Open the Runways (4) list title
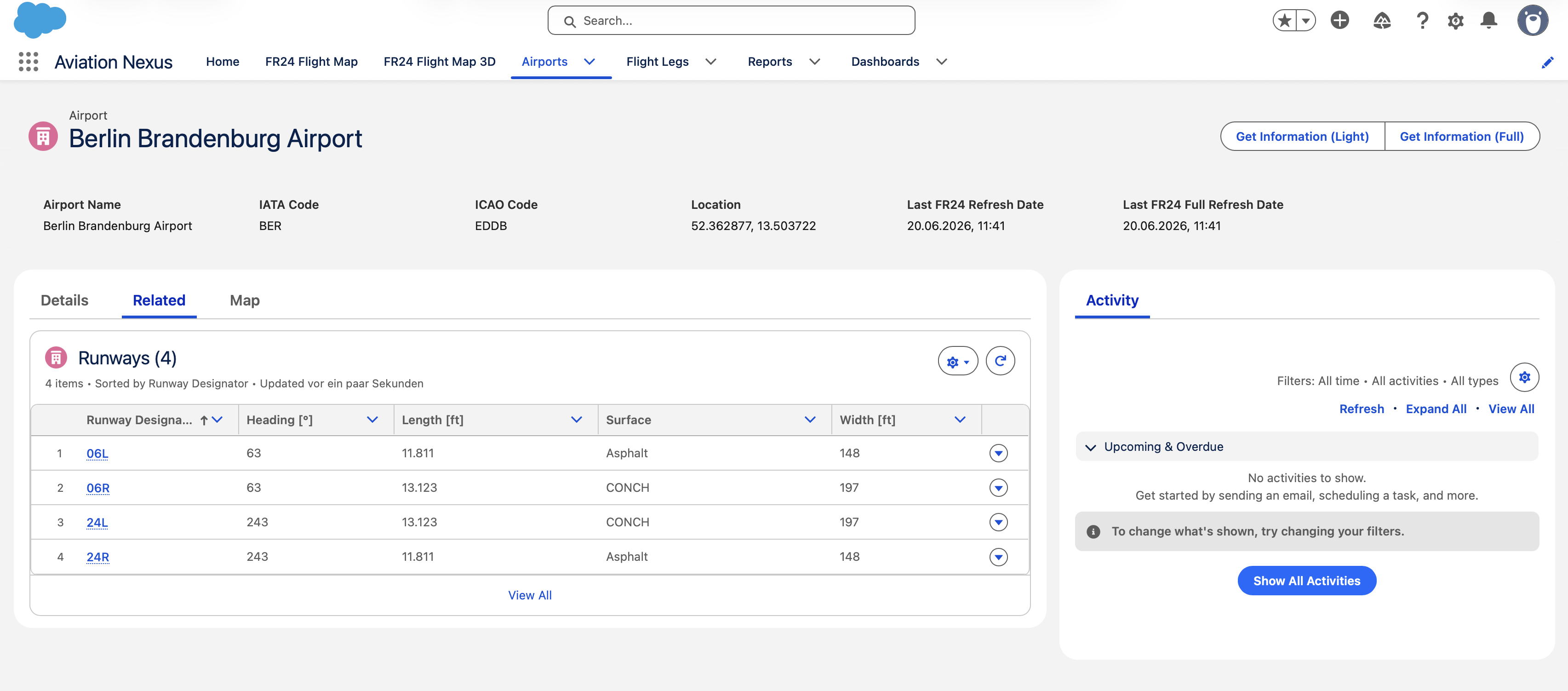The height and width of the screenshot is (691, 1568). (x=127, y=358)
